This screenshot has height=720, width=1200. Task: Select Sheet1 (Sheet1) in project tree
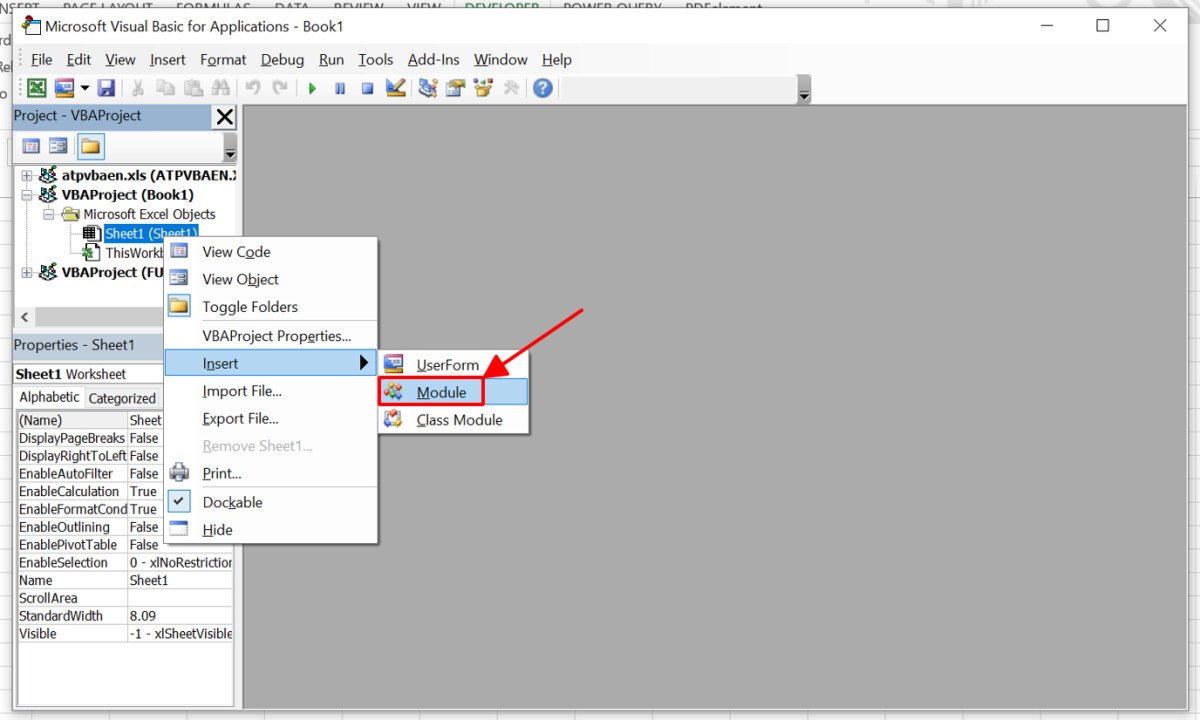151,234
